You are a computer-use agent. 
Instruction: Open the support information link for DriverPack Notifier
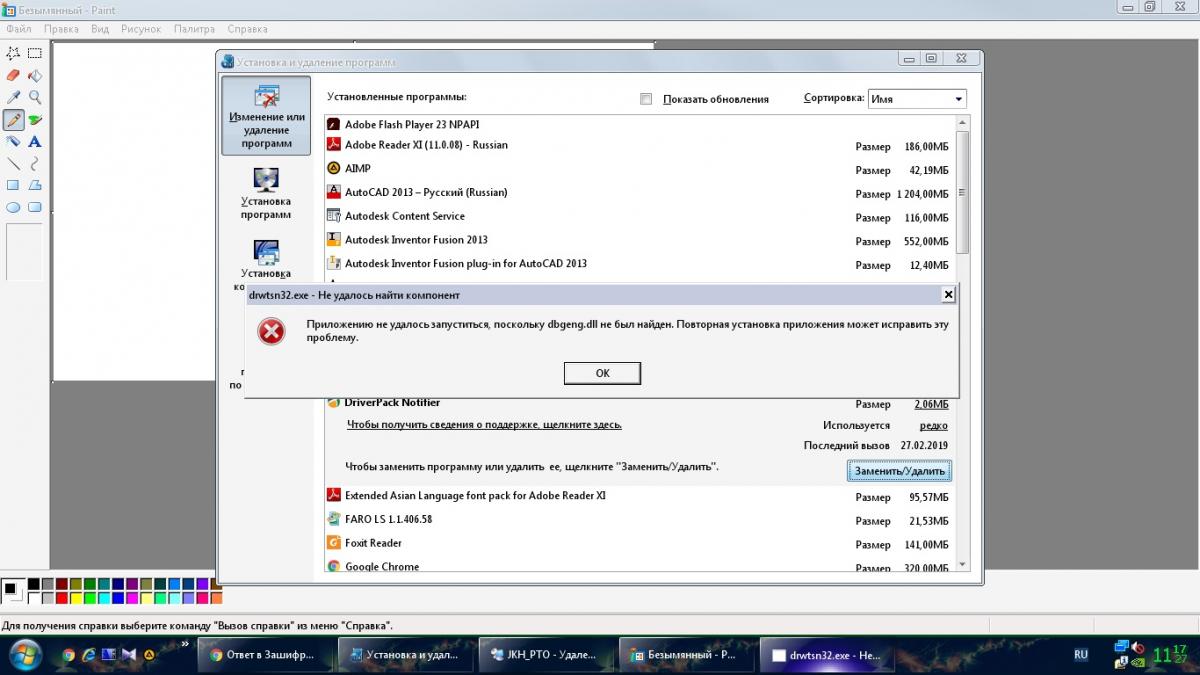(x=484, y=425)
